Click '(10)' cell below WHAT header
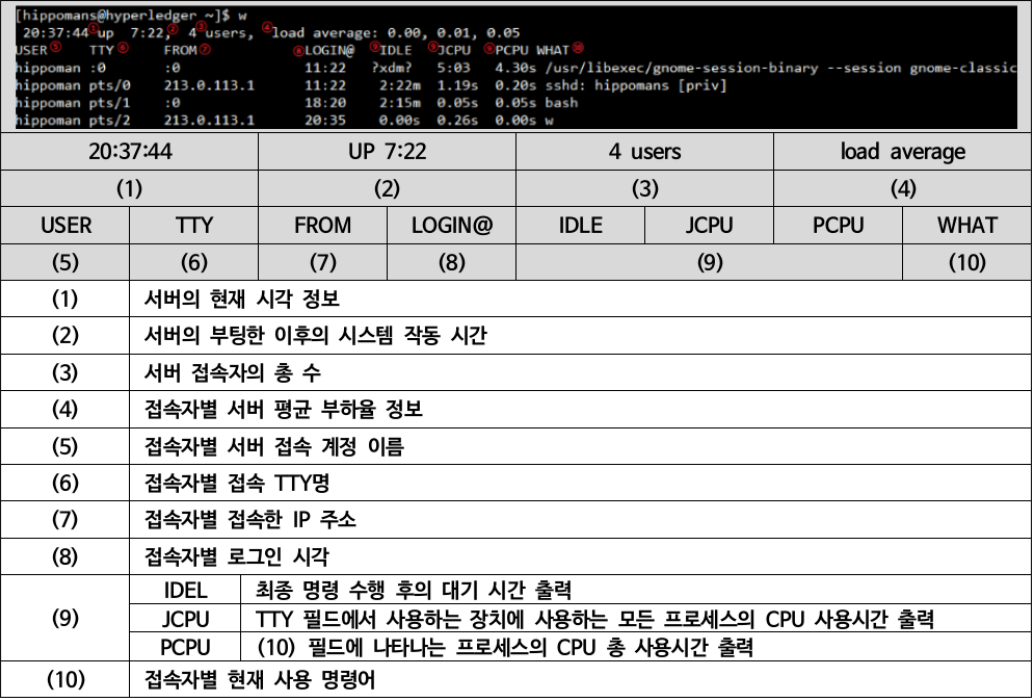The width and height of the screenshot is (1032, 698). point(967,262)
